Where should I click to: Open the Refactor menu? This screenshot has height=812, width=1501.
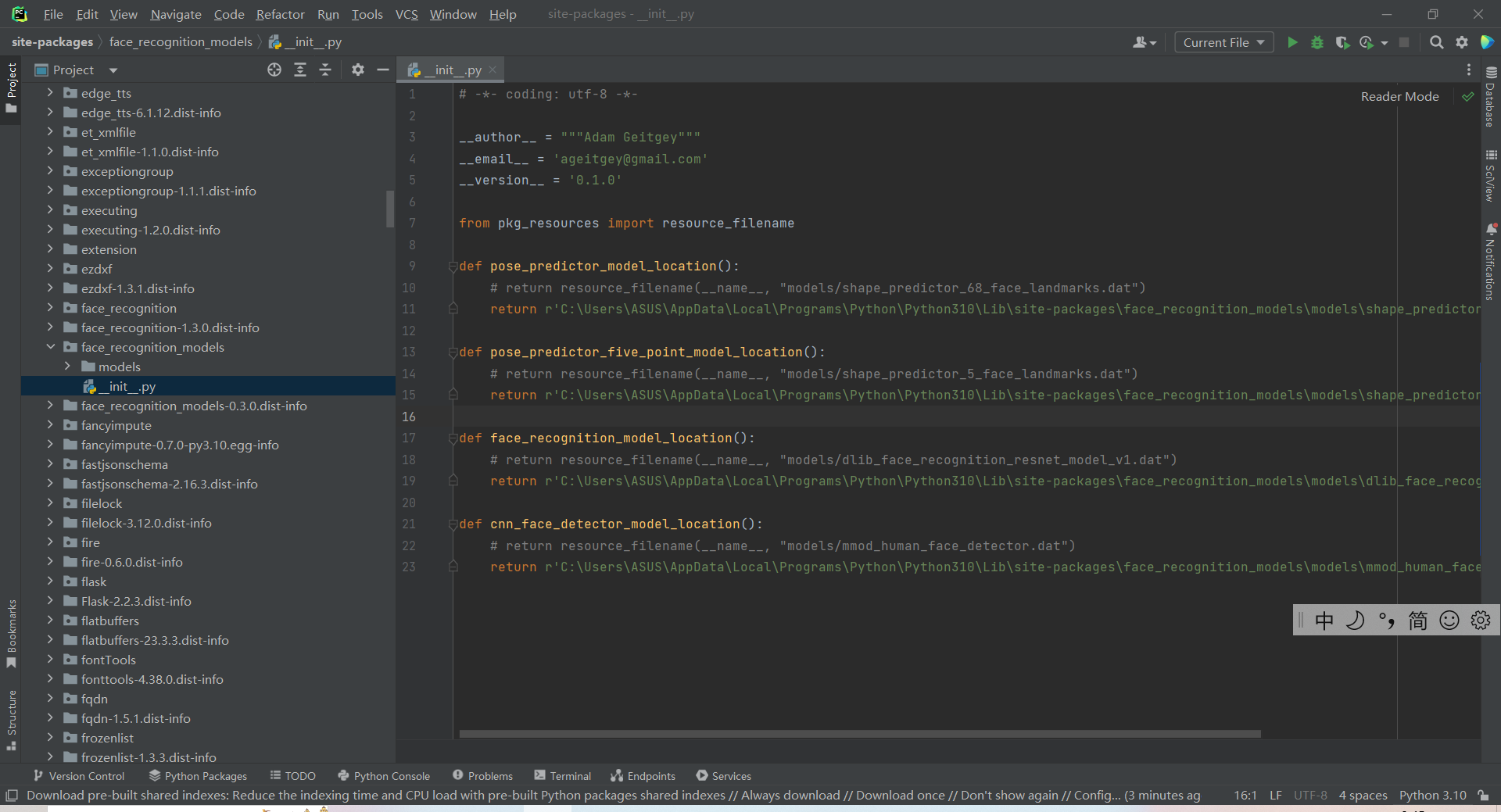(x=280, y=14)
